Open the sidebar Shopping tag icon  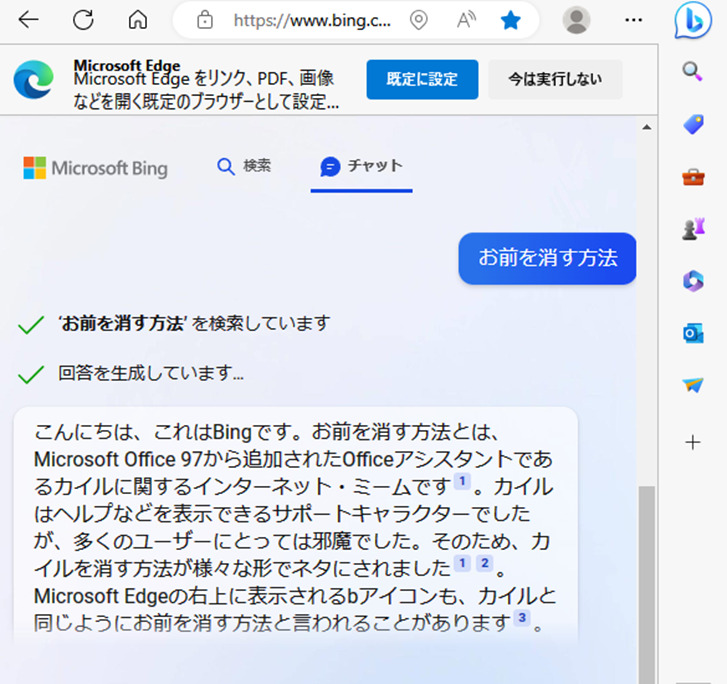(693, 124)
